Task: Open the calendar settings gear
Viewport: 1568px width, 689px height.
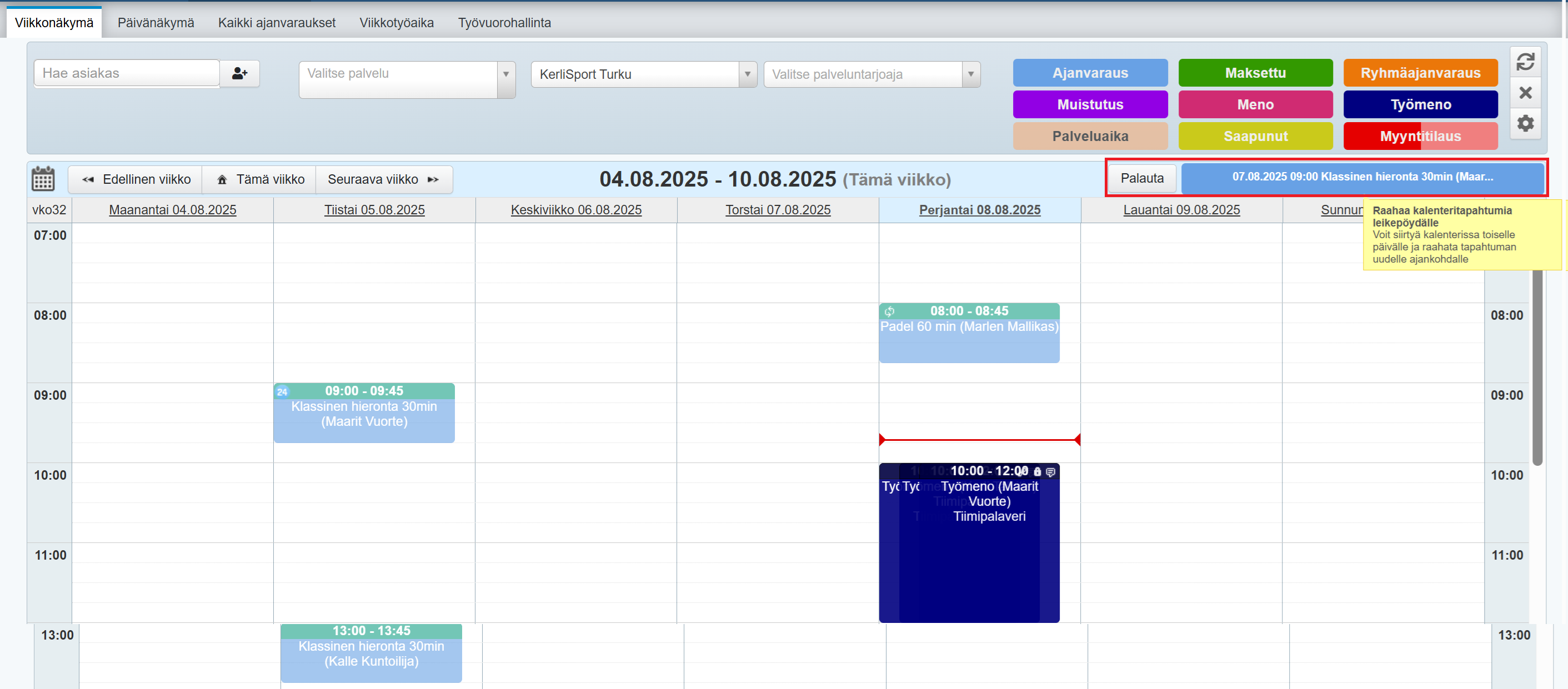Action: 1525,124
